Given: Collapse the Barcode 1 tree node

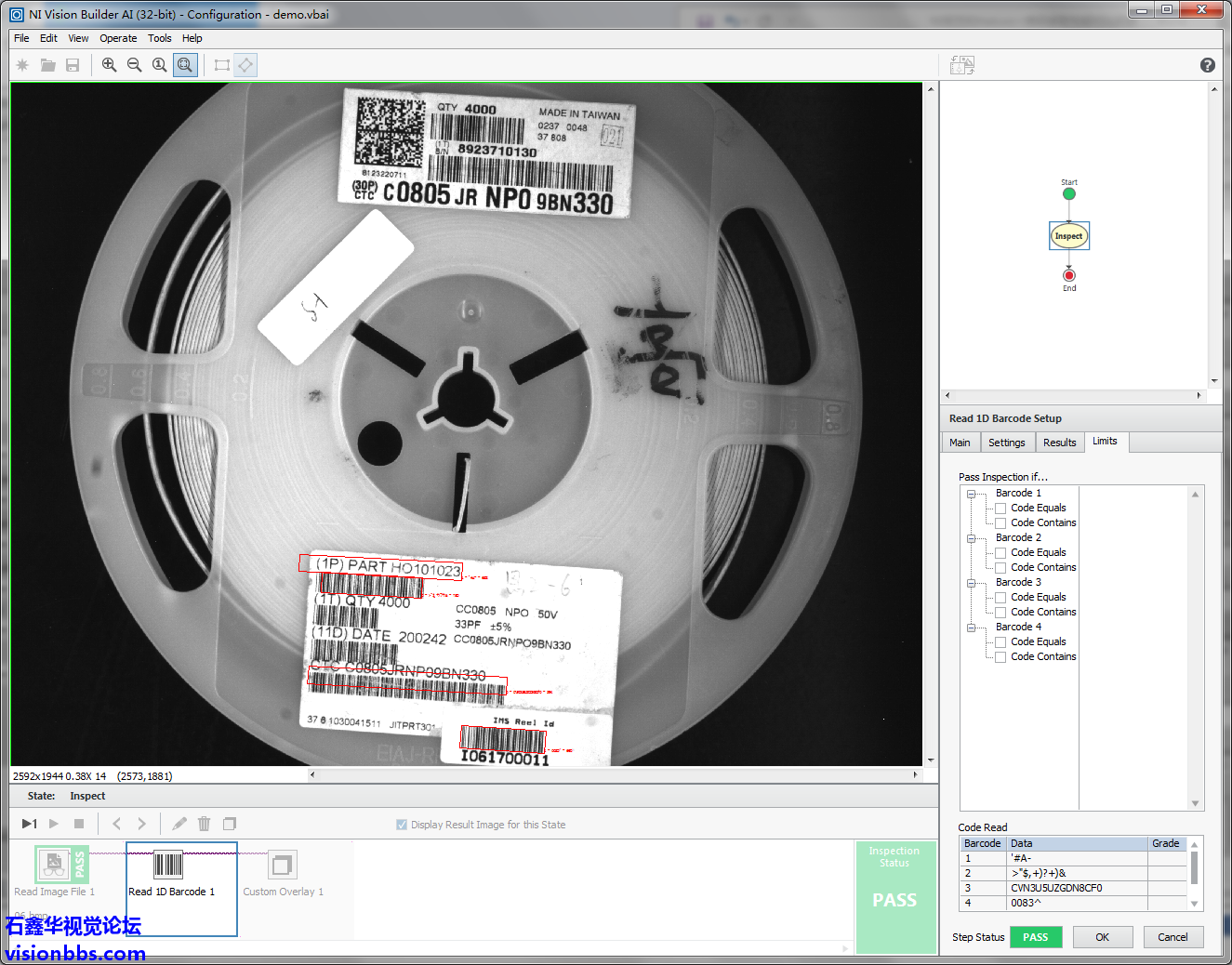Looking at the screenshot, I should tap(971, 494).
